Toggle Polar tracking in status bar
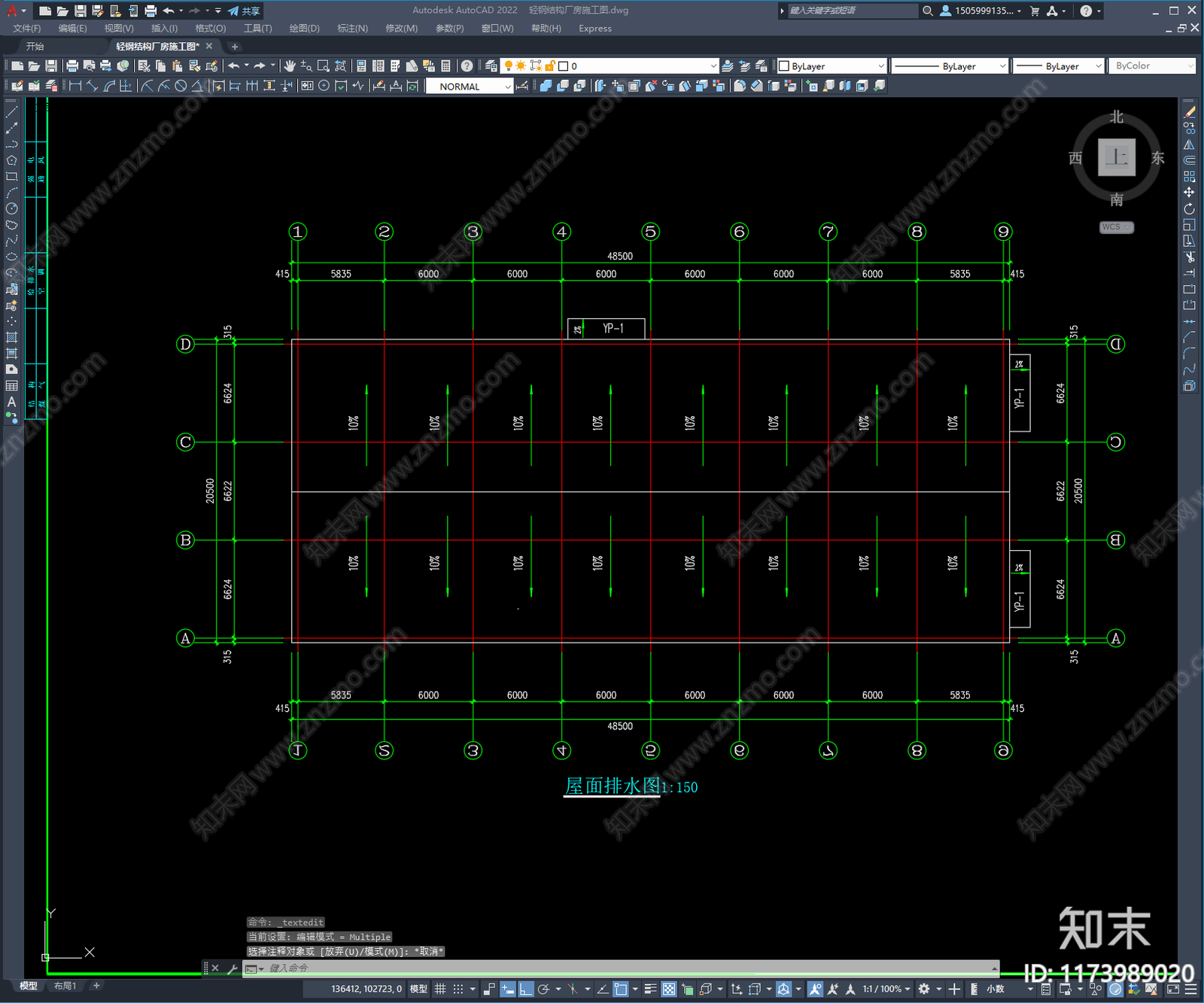 543,989
